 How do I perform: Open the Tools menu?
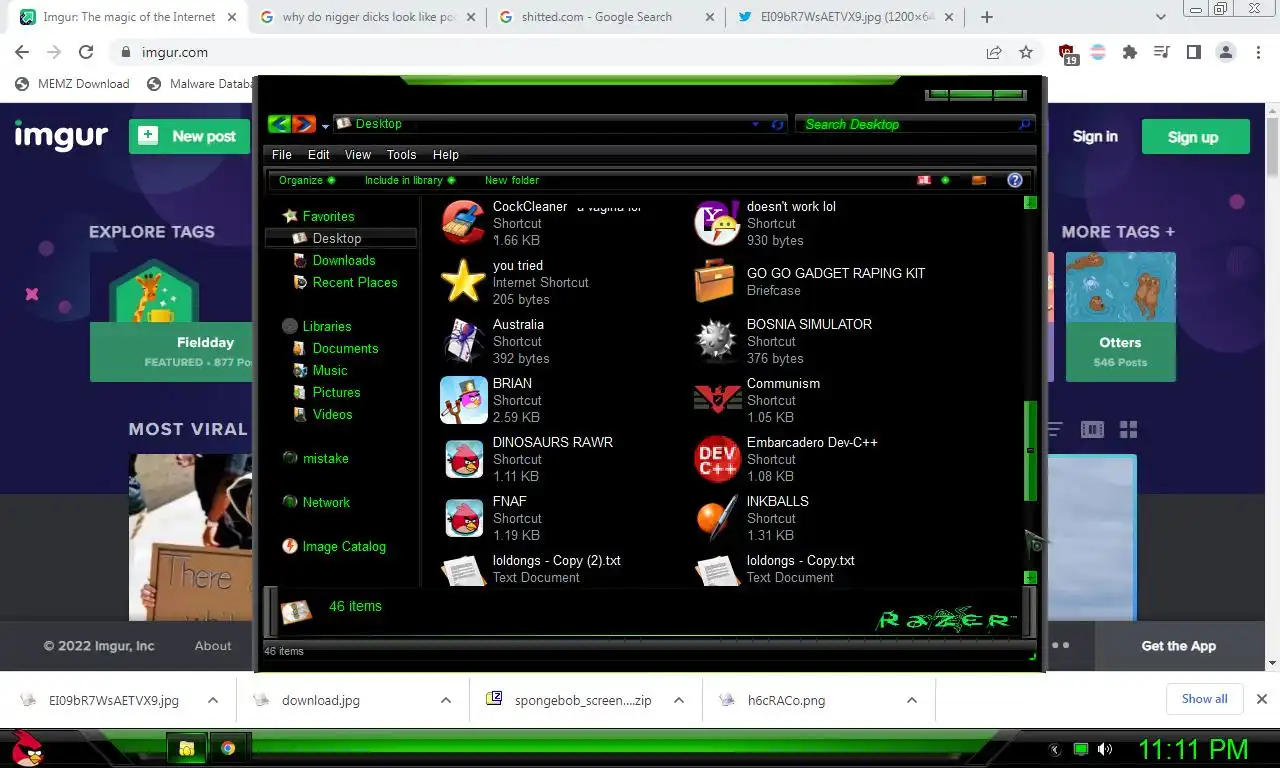click(x=401, y=154)
